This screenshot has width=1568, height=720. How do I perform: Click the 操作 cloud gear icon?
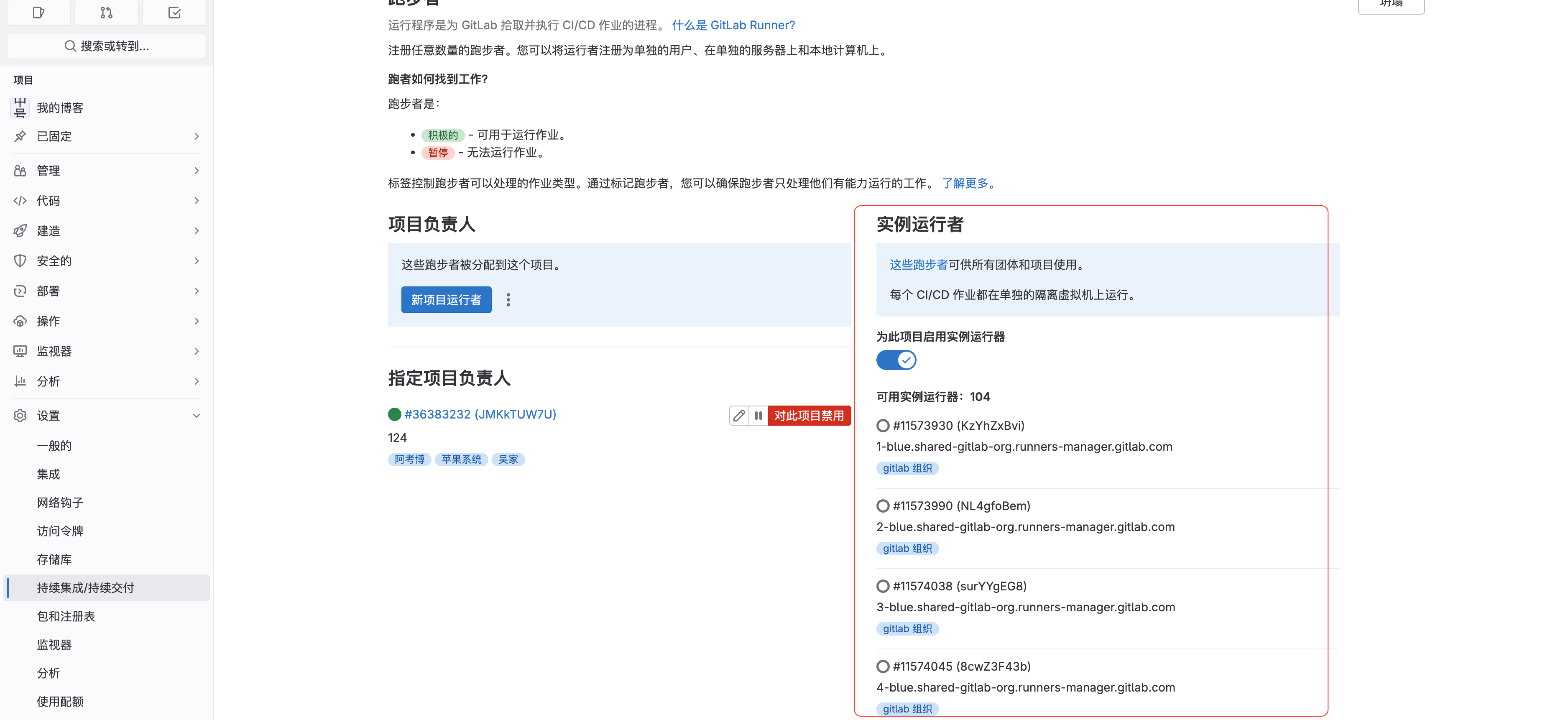click(x=20, y=321)
